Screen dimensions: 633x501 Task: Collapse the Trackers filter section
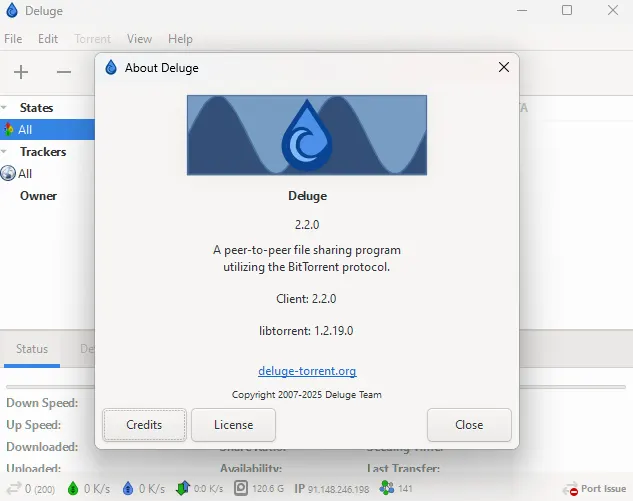tap(7, 152)
